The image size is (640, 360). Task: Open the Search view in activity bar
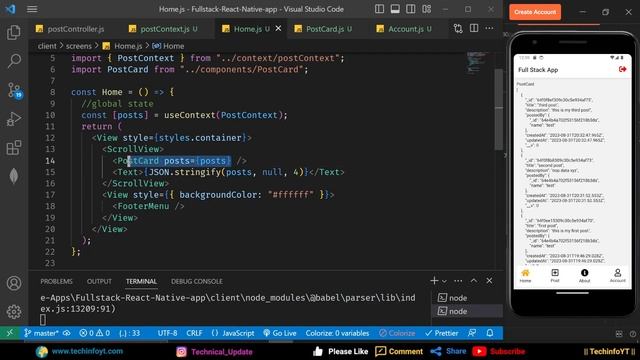pos(14,61)
